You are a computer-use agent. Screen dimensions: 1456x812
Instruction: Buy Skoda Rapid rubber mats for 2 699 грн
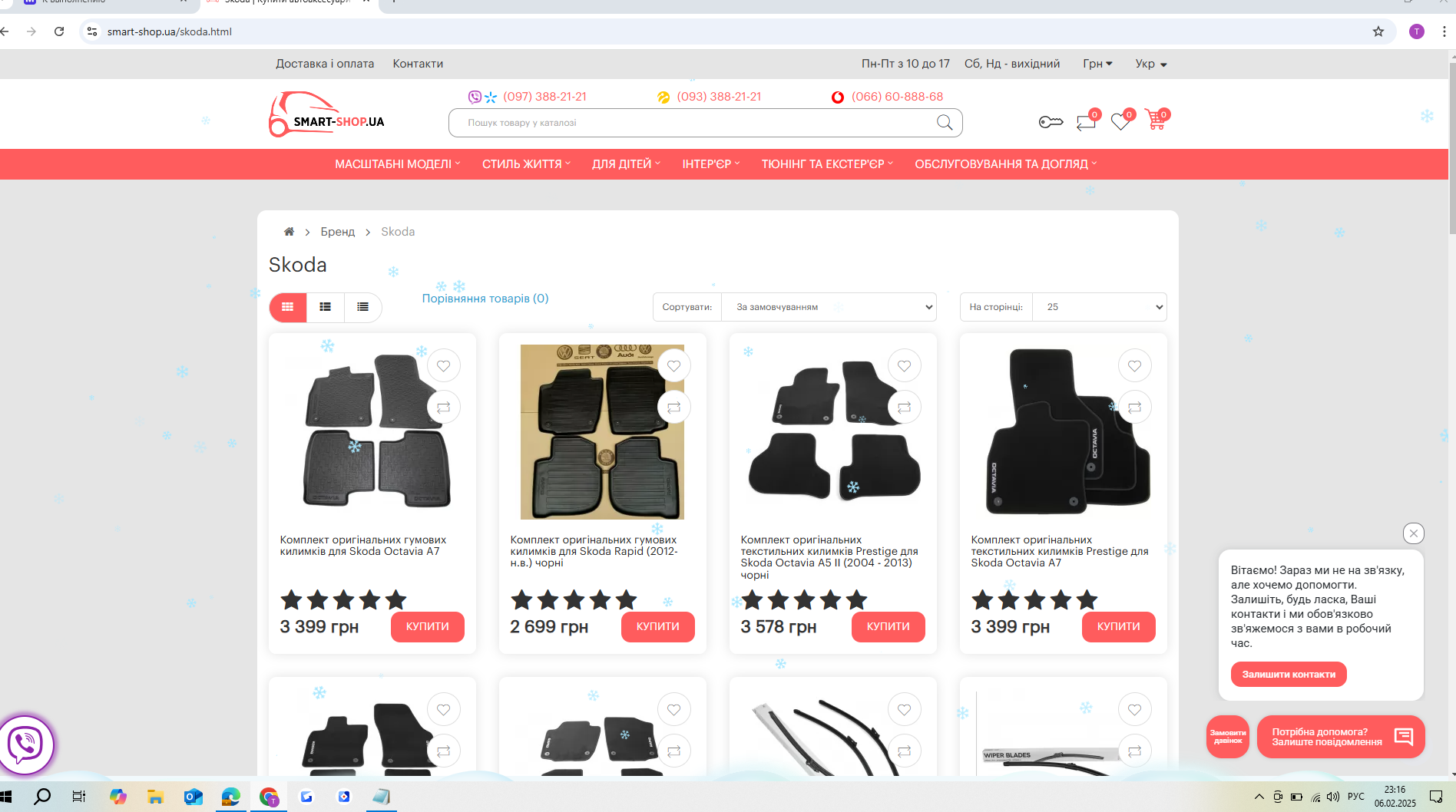pos(658,626)
